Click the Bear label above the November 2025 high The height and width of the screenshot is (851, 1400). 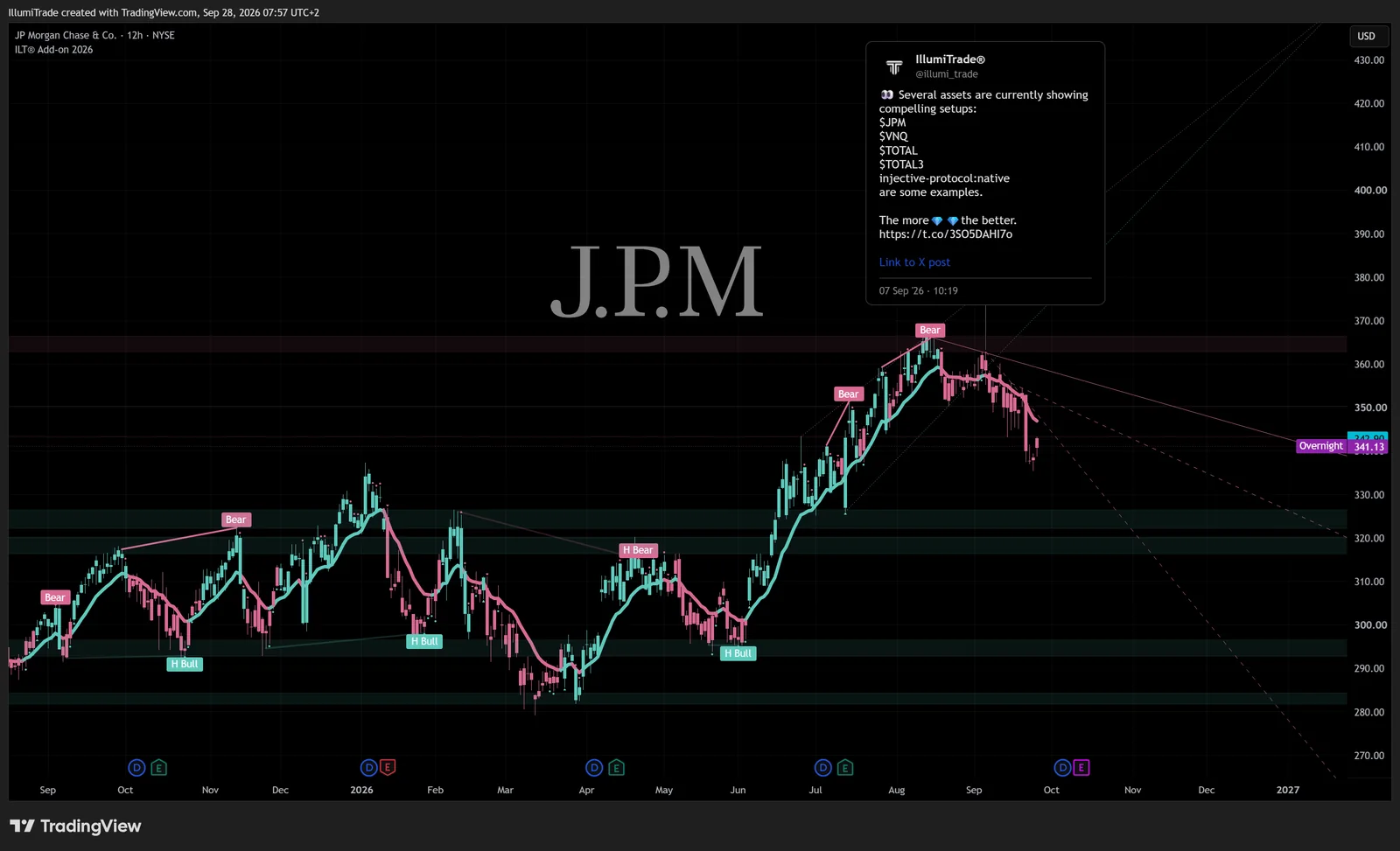pos(236,520)
